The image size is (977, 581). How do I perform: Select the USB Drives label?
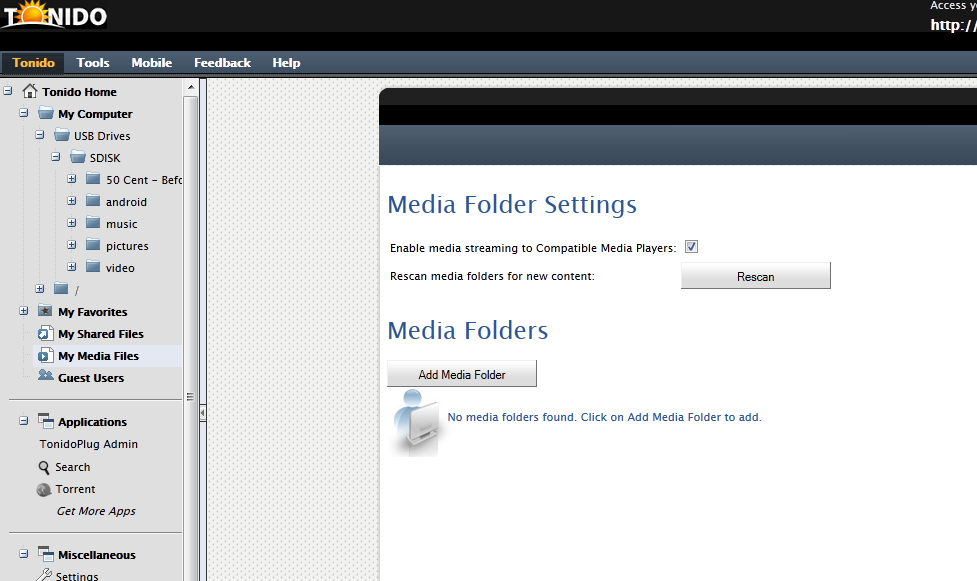click(x=102, y=136)
